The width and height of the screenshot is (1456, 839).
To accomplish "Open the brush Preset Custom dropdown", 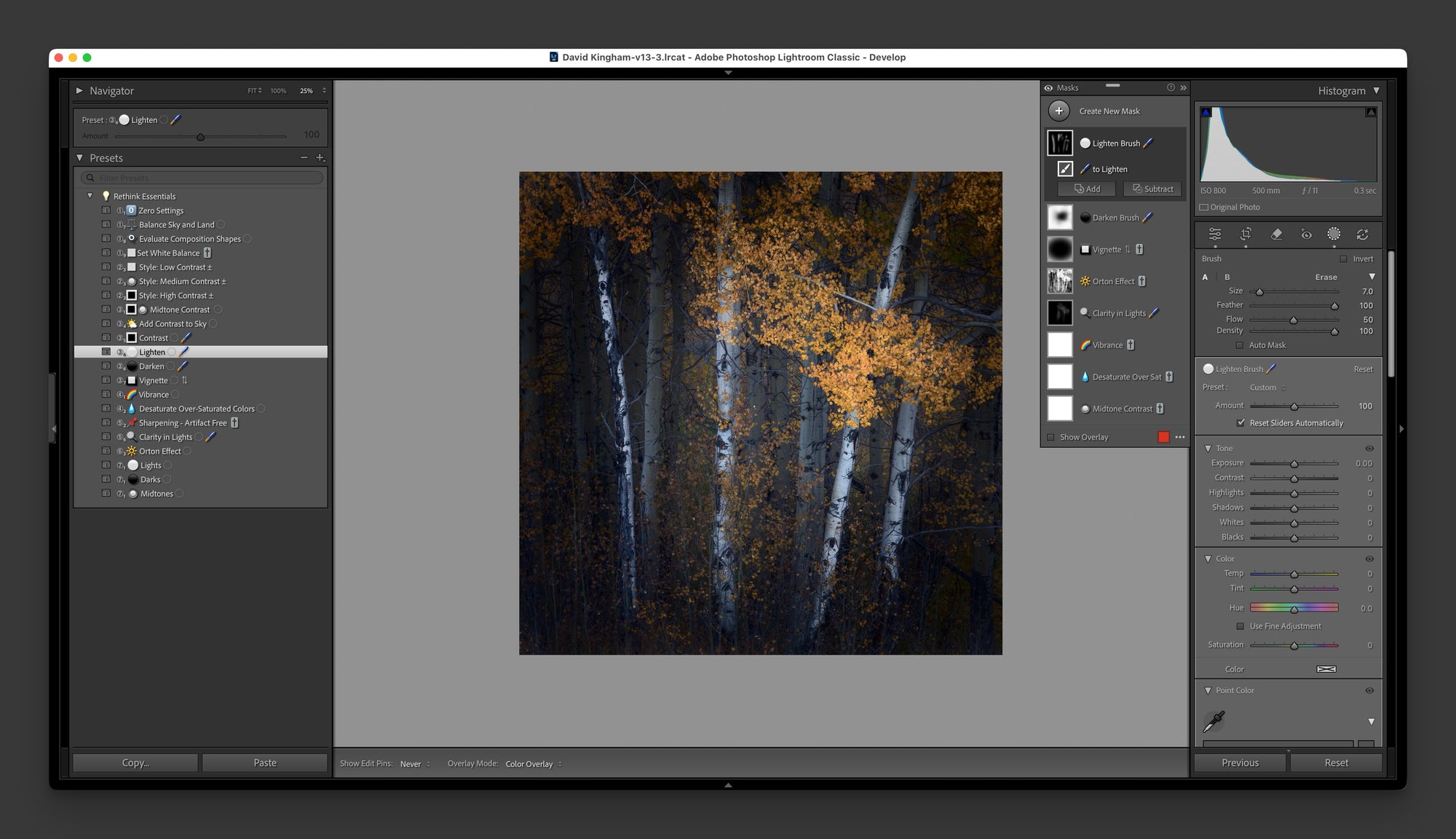I will pos(1267,387).
